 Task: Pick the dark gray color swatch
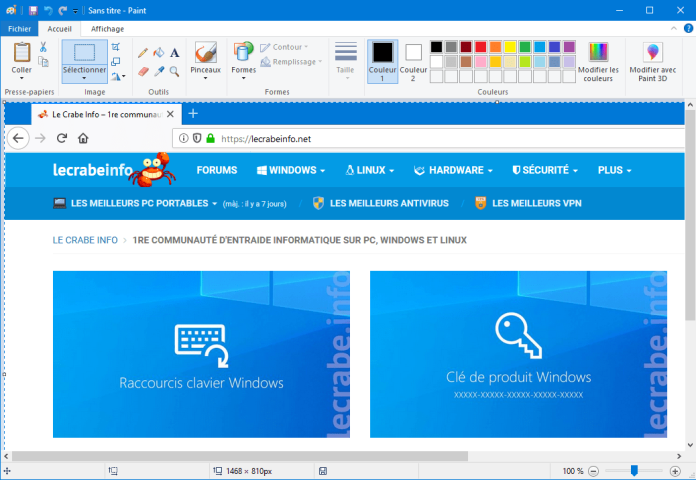(451, 47)
